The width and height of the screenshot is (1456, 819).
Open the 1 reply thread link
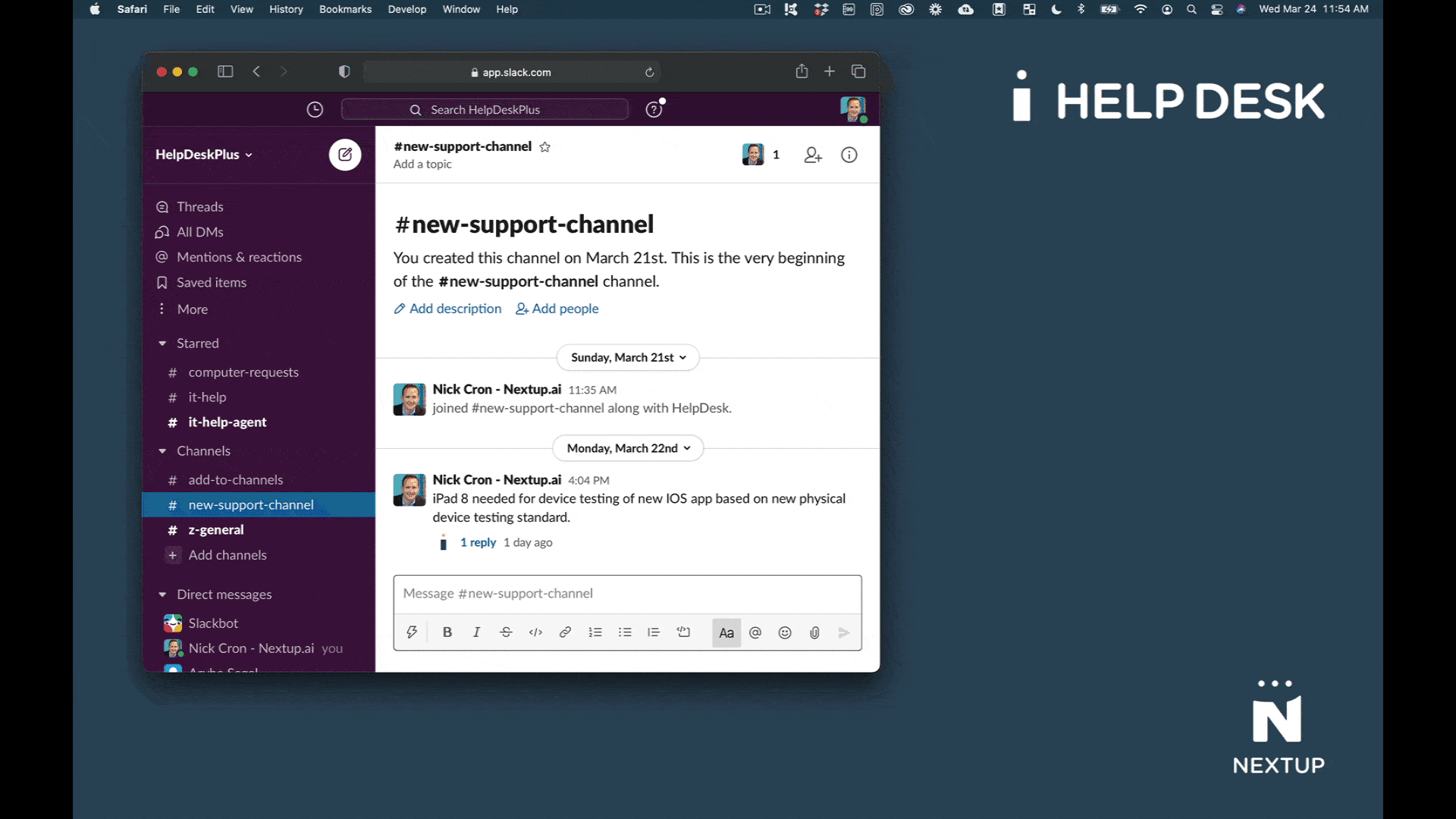click(478, 543)
